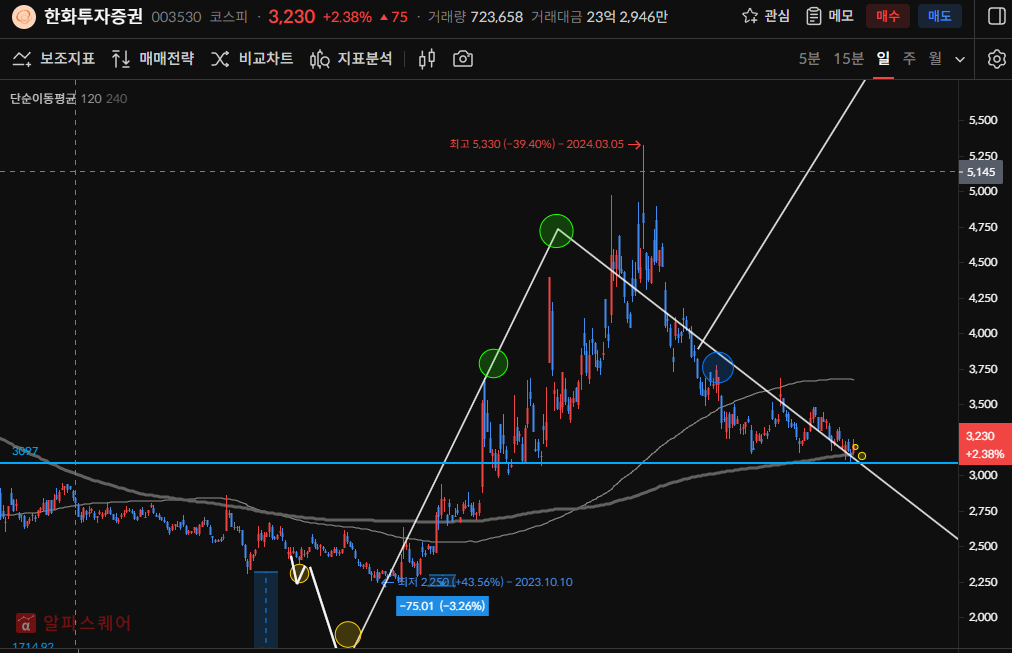Click the 5,500 price axis label

point(983,120)
